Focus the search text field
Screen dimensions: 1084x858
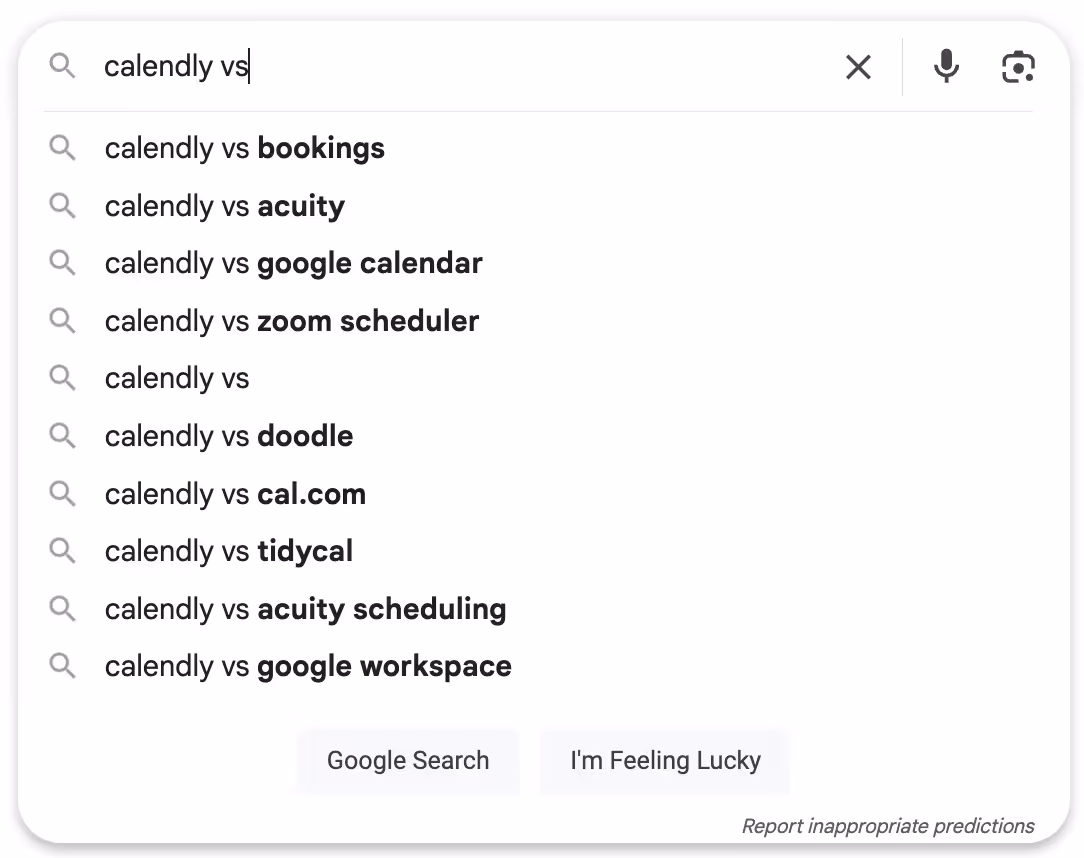pyautogui.click(x=460, y=67)
